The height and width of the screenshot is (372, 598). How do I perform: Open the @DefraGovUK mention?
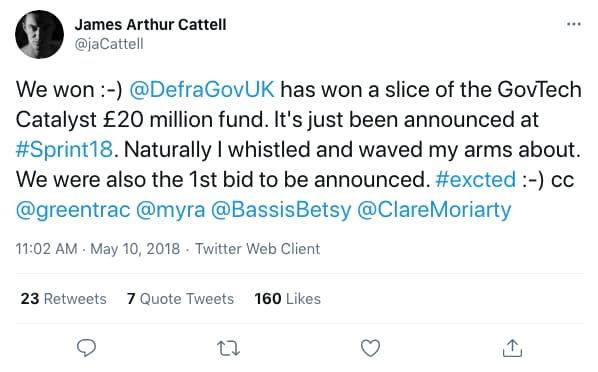click(202, 90)
